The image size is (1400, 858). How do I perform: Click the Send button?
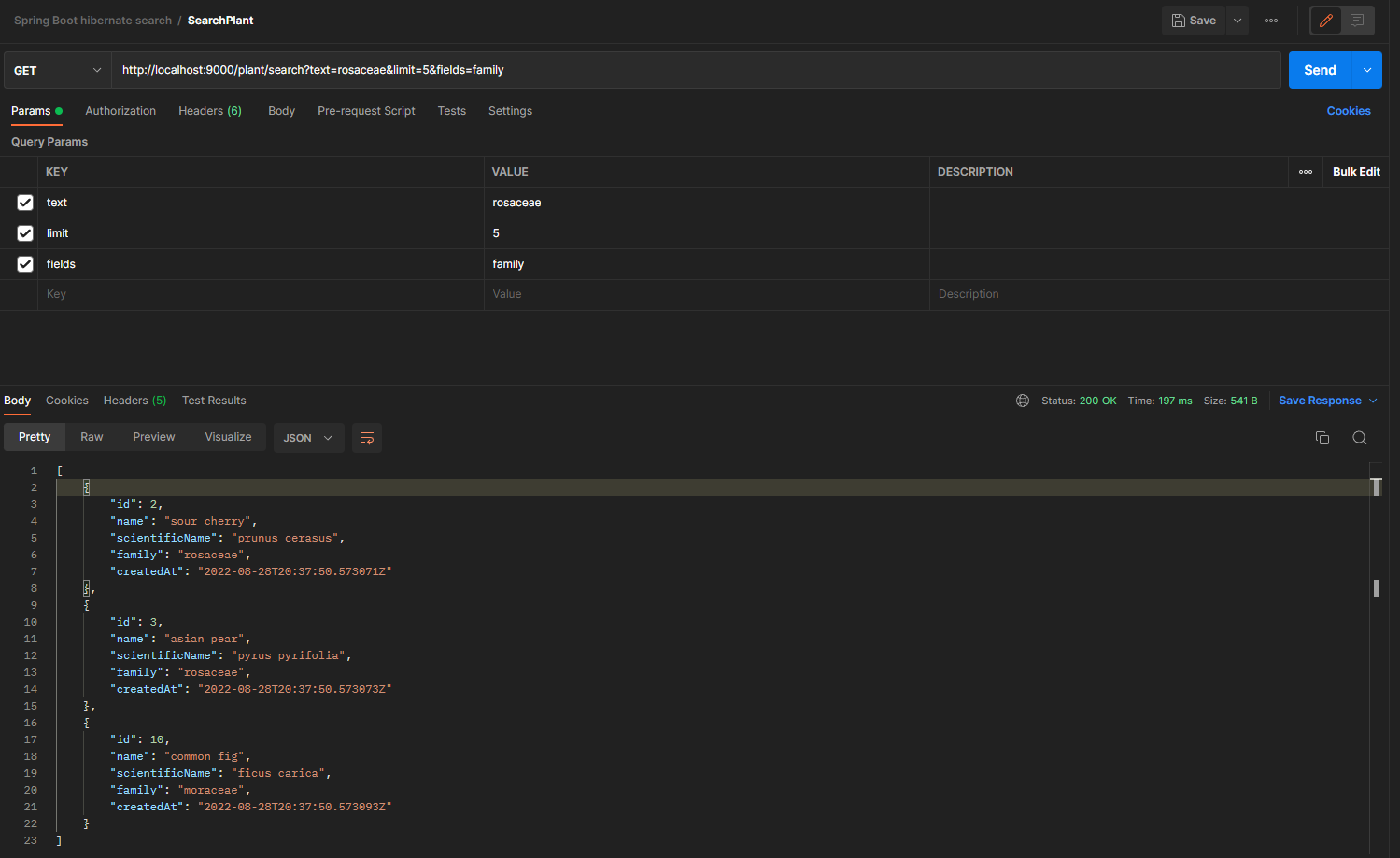click(x=1320, y=70)
